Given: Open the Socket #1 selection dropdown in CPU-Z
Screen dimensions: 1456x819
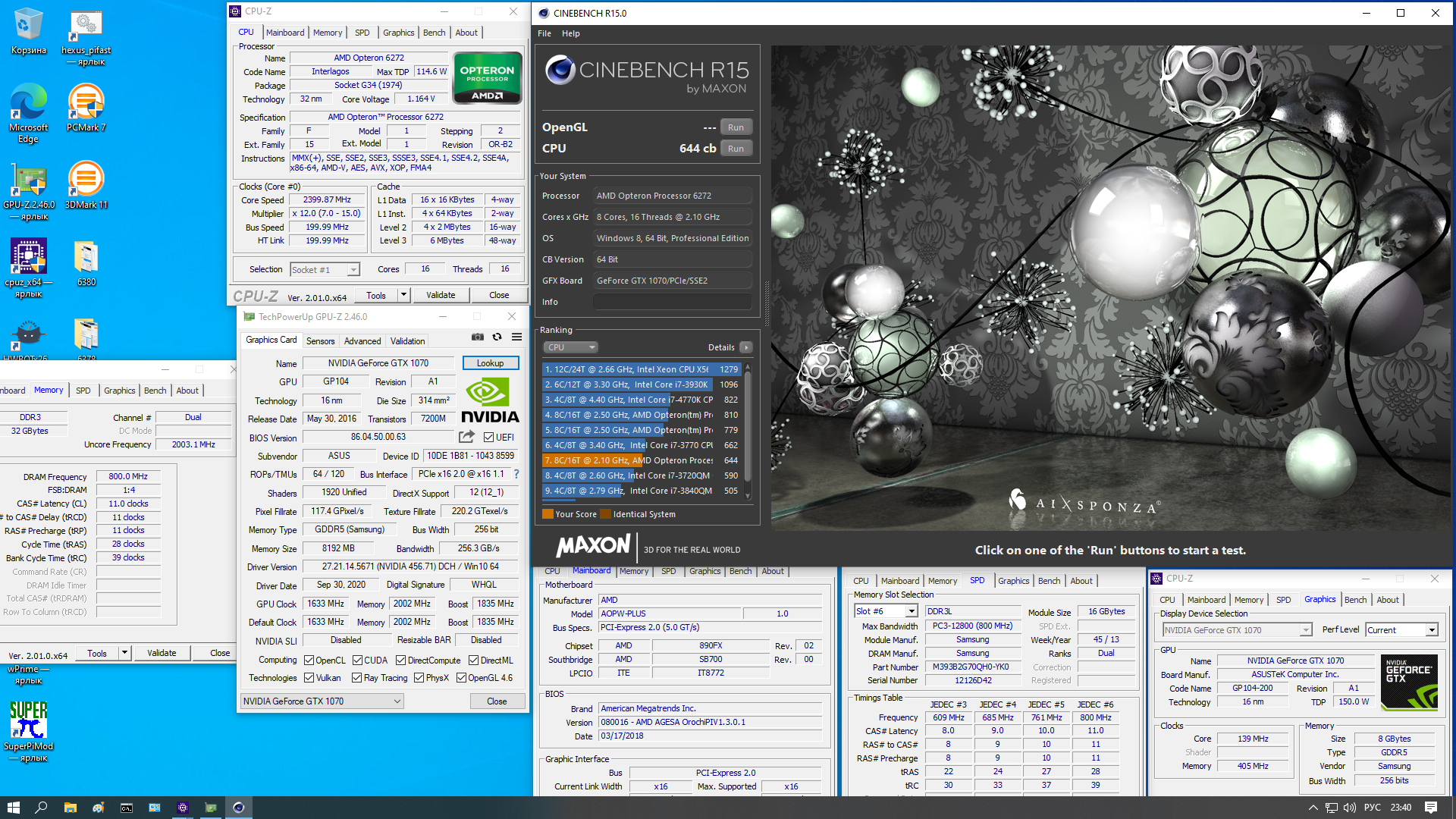Looking at the screenshot, I should (324, 270).
